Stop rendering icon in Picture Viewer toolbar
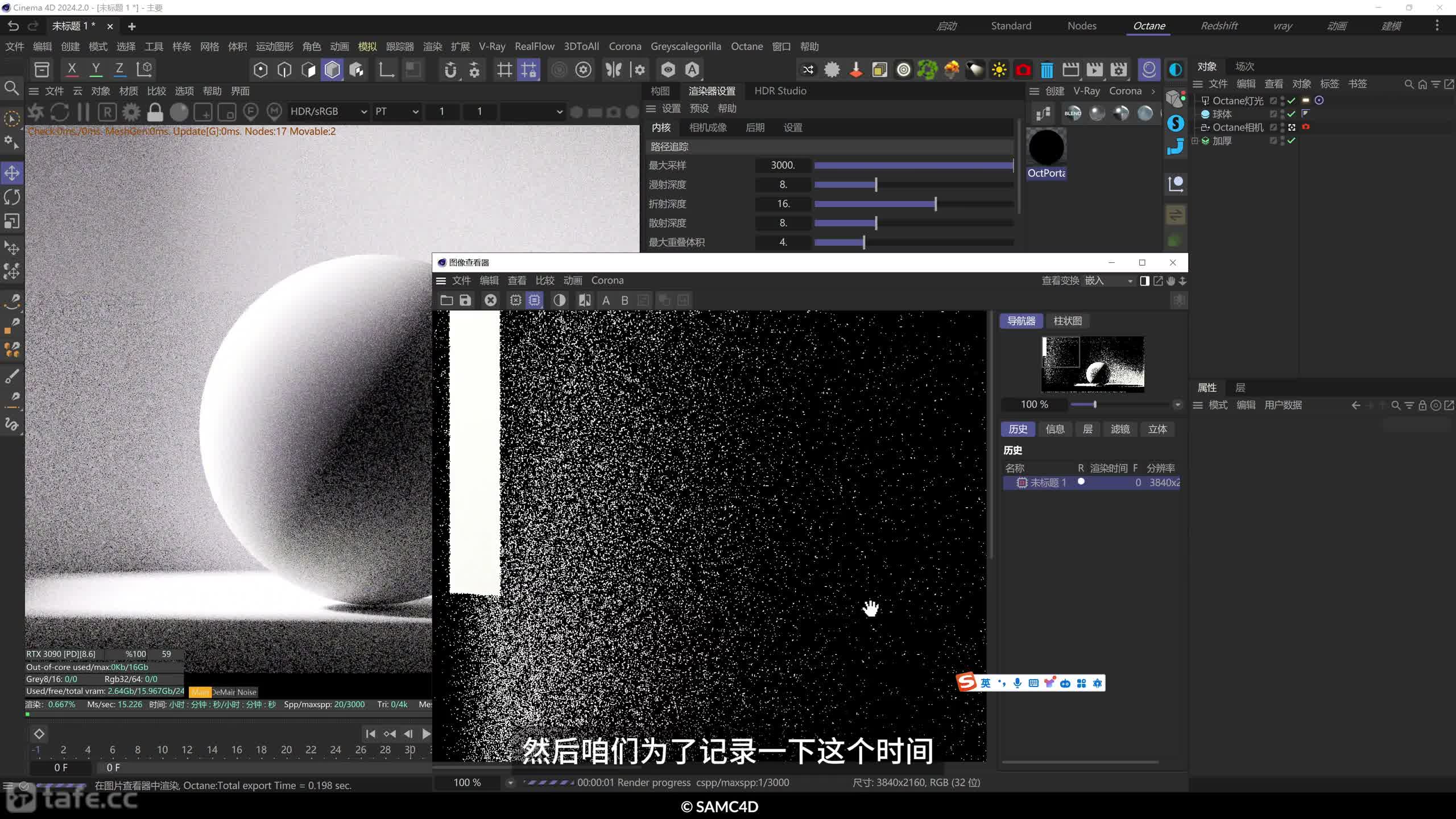Screen dimensions: 1456x819 tap(490, 300)
